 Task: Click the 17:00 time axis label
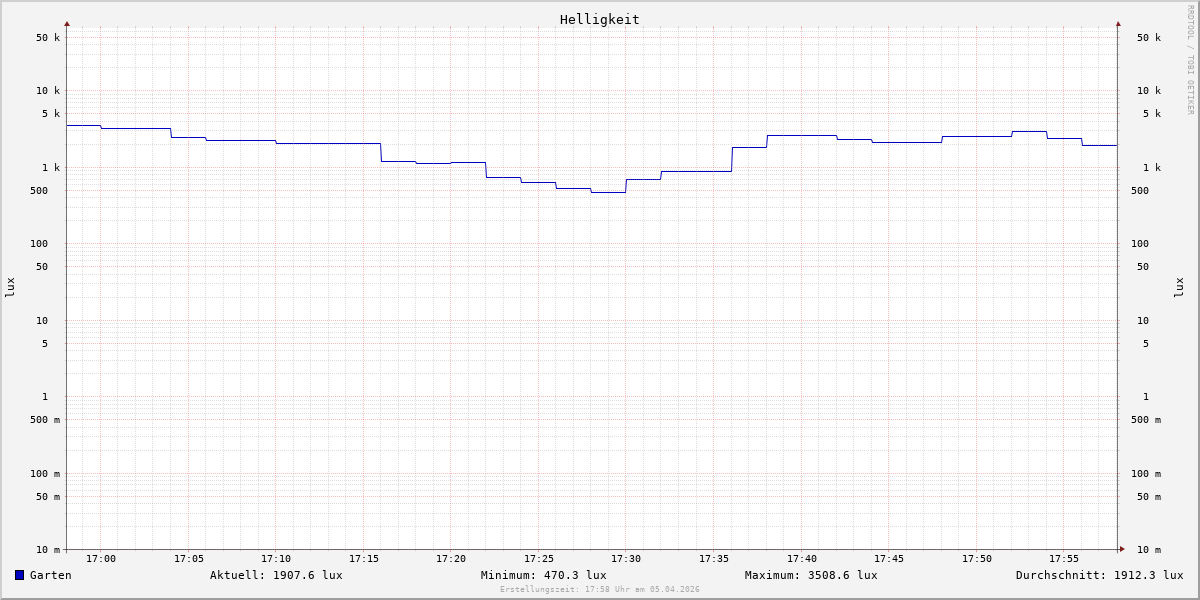click(x=101, y=559)
